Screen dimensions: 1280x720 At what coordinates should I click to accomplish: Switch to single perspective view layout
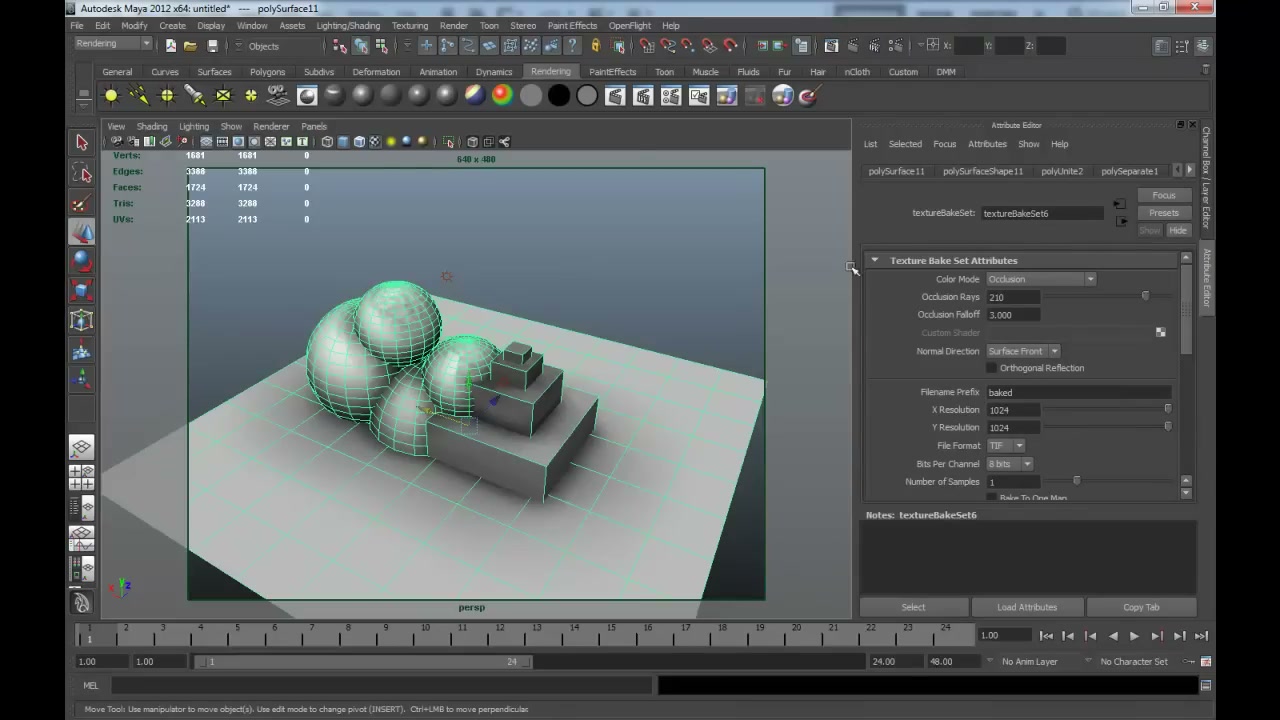click(x=82, y=447)
